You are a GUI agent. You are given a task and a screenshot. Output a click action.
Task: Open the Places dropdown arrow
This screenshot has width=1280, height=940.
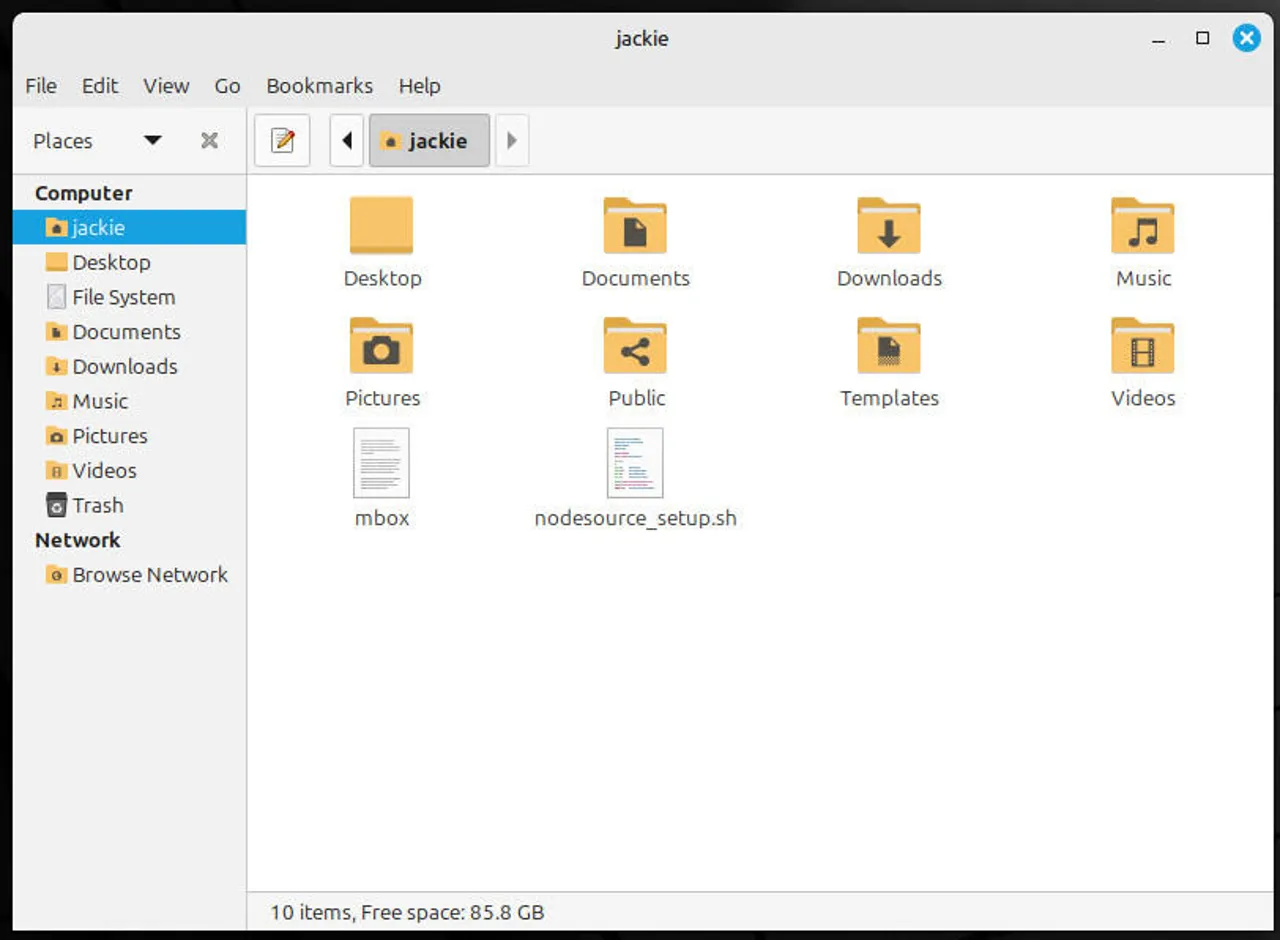pos(152,141)
